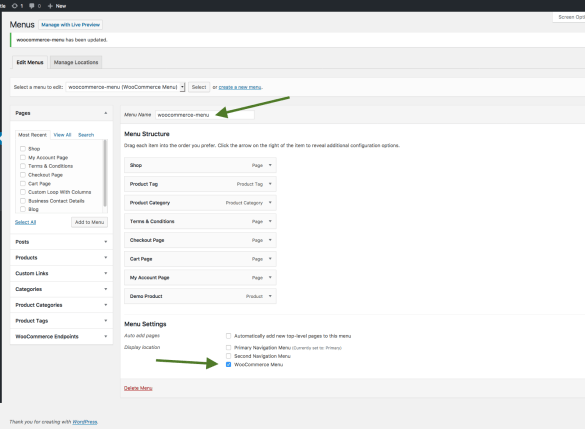
Task: Open the select a menu to edit dropdown
Action: click(125, 87)
